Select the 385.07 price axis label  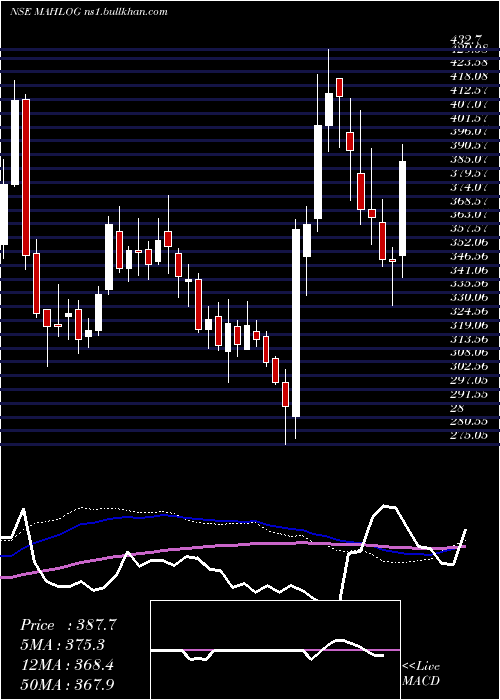(x=469, y=159)
